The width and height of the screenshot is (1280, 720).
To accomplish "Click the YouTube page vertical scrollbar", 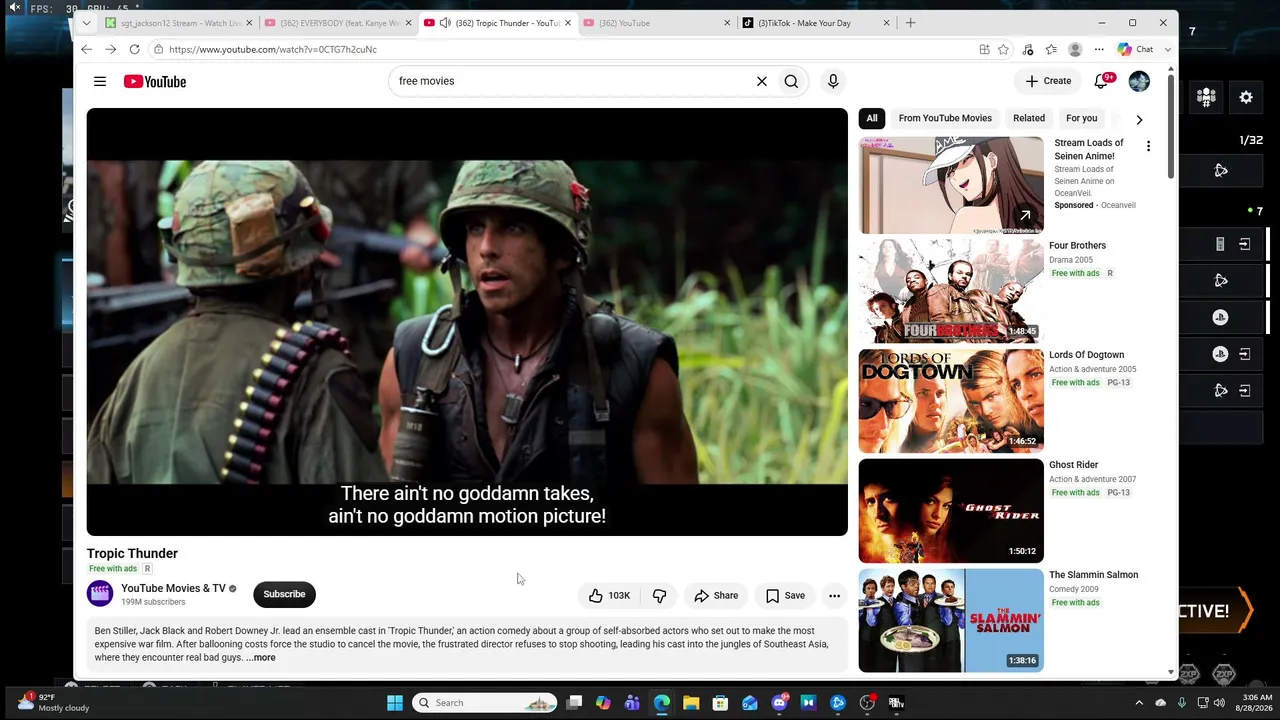I will 1171,125.
